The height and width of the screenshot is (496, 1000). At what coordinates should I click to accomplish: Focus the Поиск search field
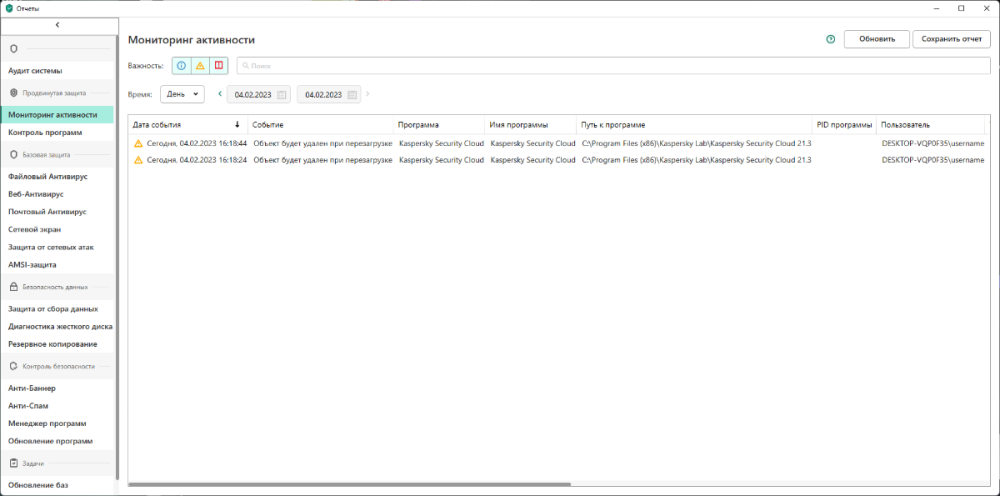(614, 65)
